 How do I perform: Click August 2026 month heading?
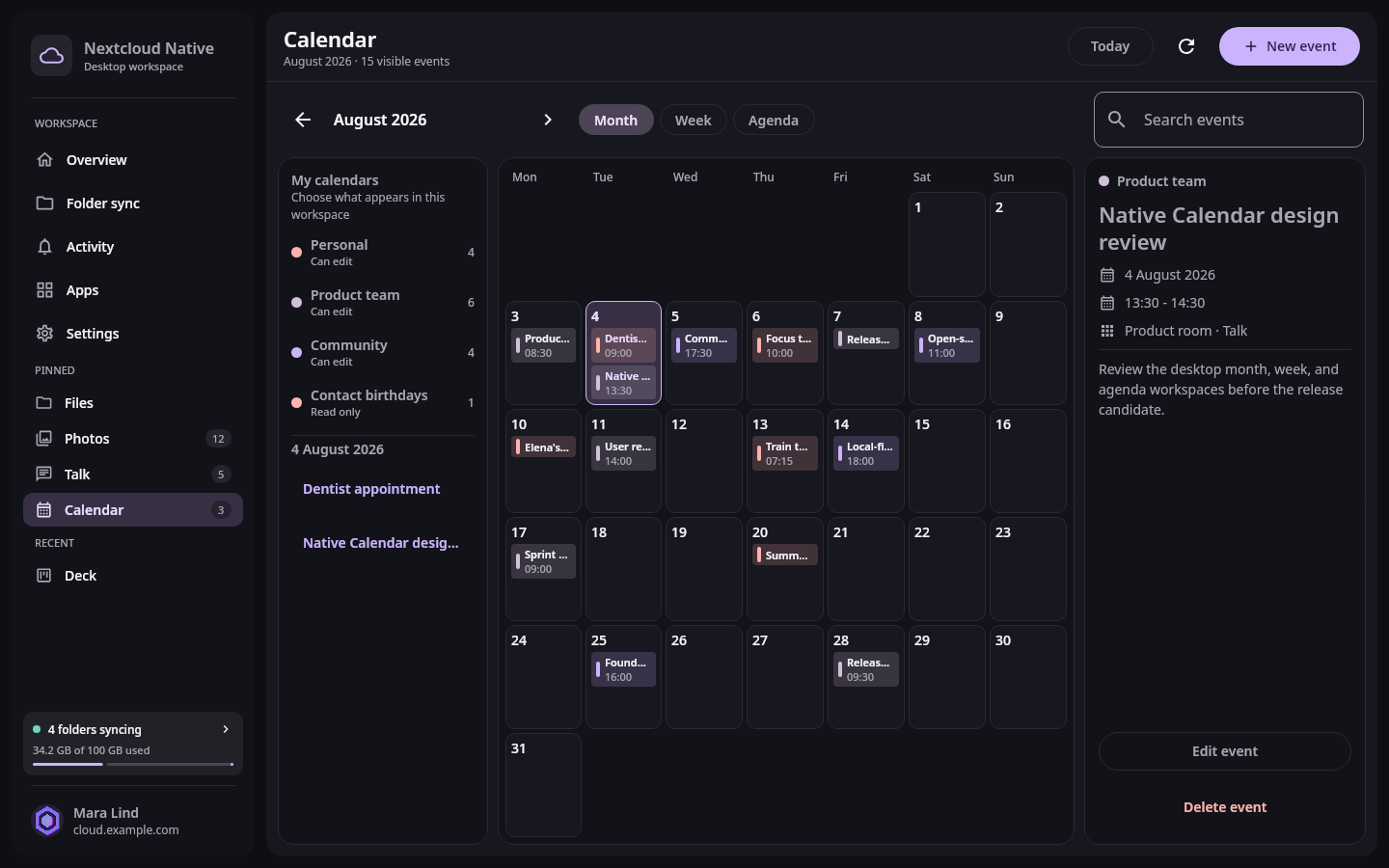(380, 120)
